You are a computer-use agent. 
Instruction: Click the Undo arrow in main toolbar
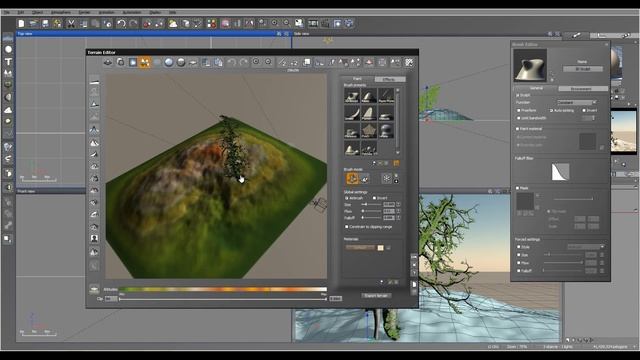(x=121, y=24)
